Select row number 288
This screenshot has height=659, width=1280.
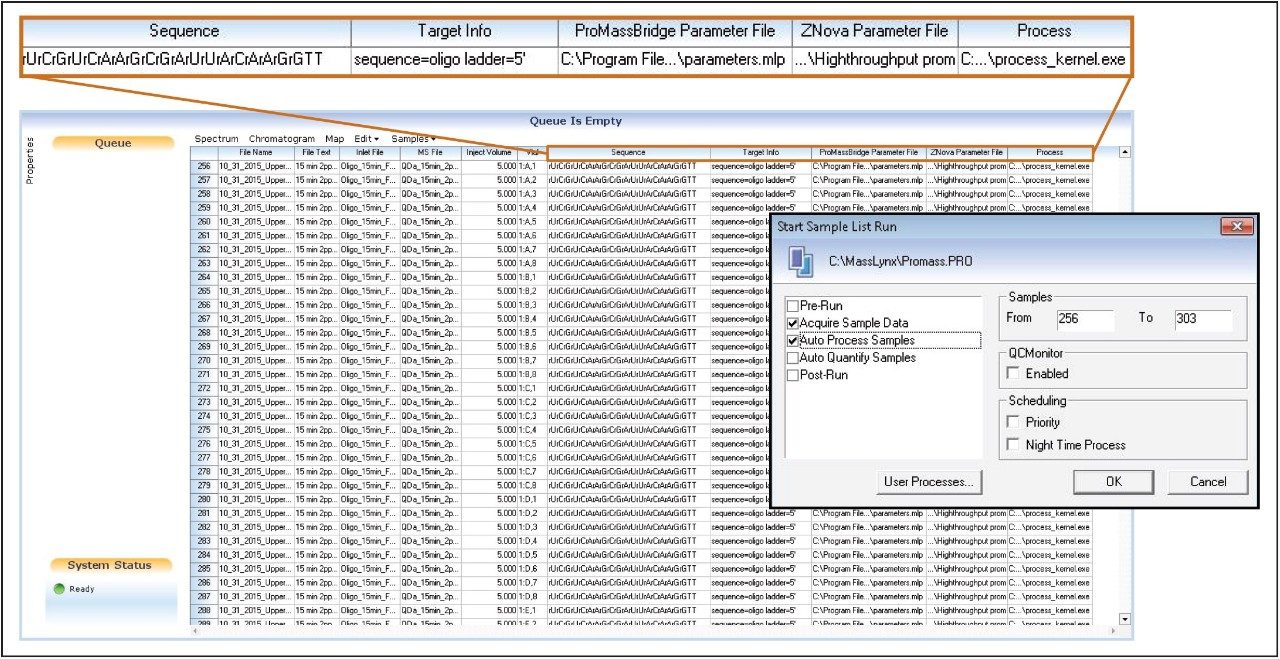click(x=204, y=610)
